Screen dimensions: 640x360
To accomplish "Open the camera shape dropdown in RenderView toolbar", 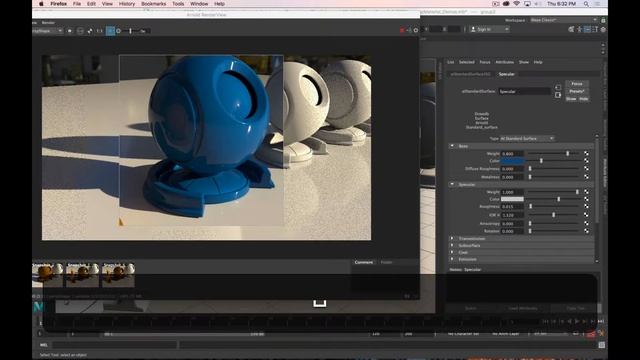I will click(x=47, y=31).
